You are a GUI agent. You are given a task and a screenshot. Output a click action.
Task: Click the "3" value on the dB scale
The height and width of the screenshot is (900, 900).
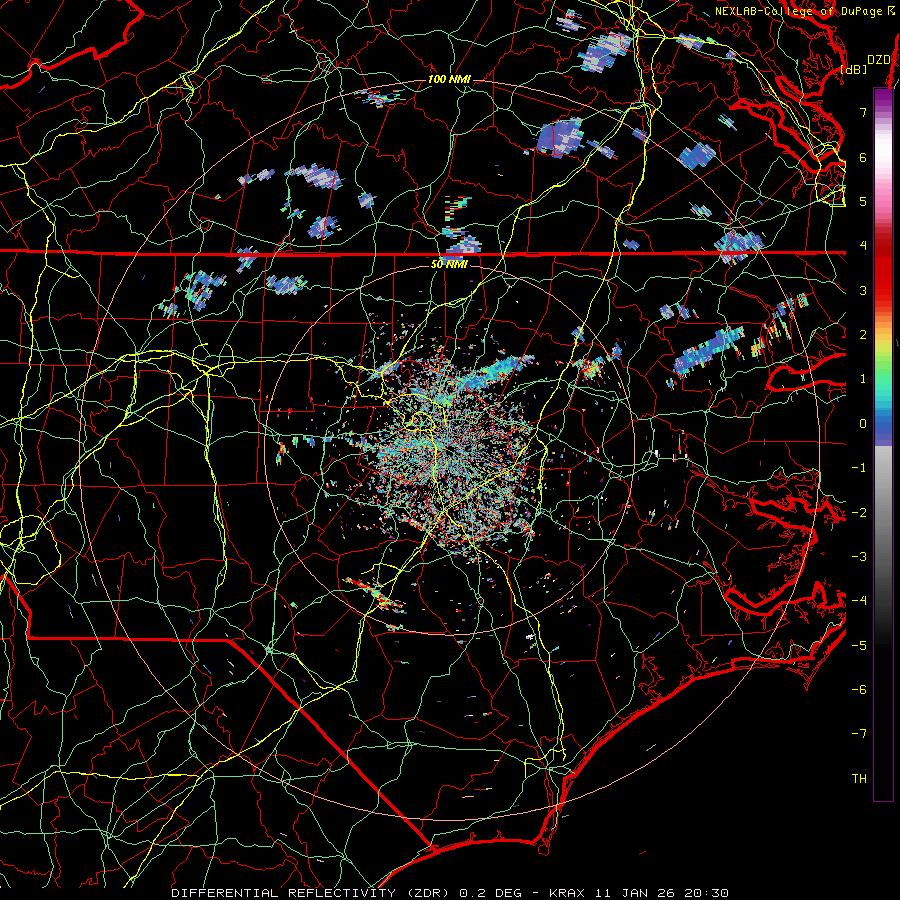pyautogui.click(x=863, y=290)
